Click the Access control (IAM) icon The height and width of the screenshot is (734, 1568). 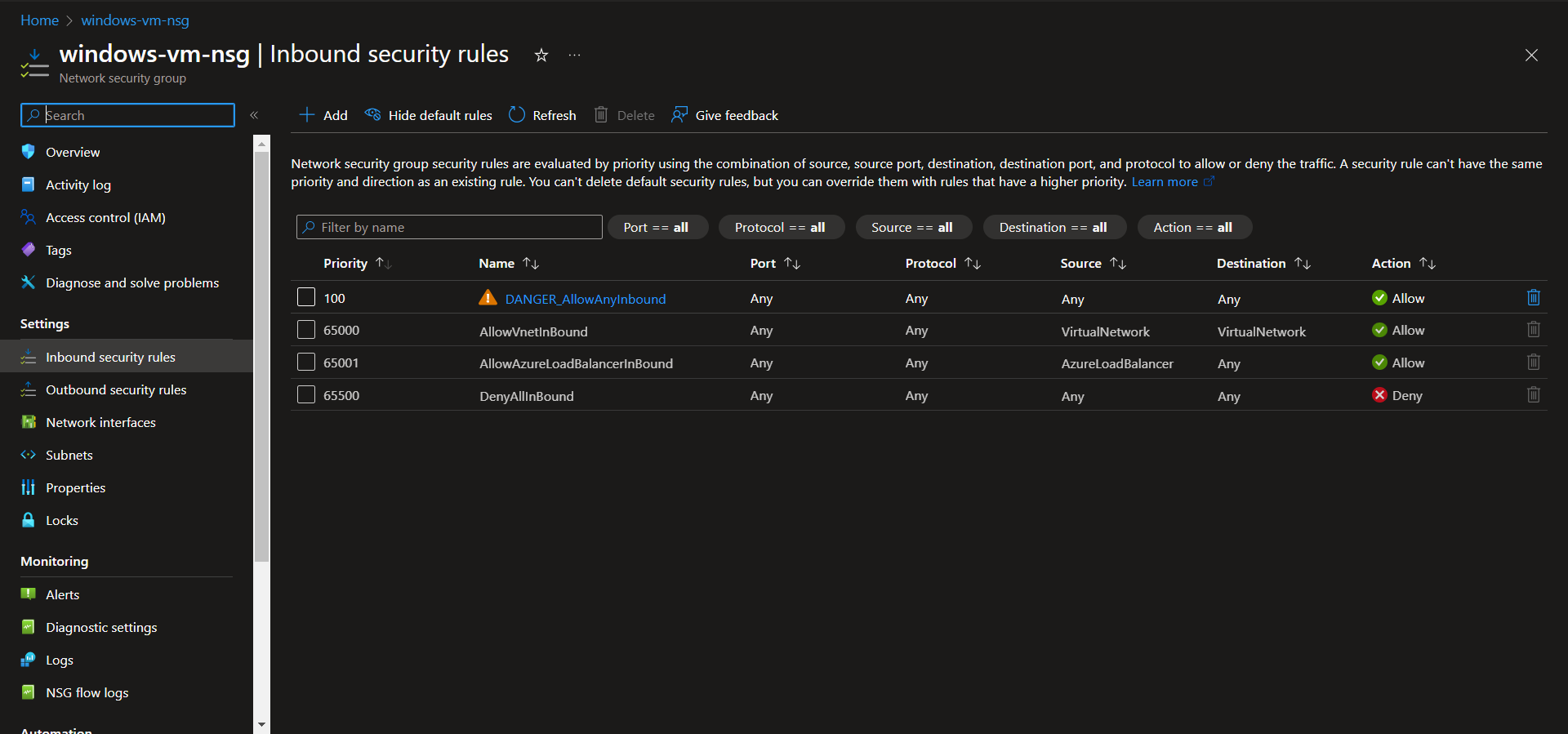click(29, 217)
